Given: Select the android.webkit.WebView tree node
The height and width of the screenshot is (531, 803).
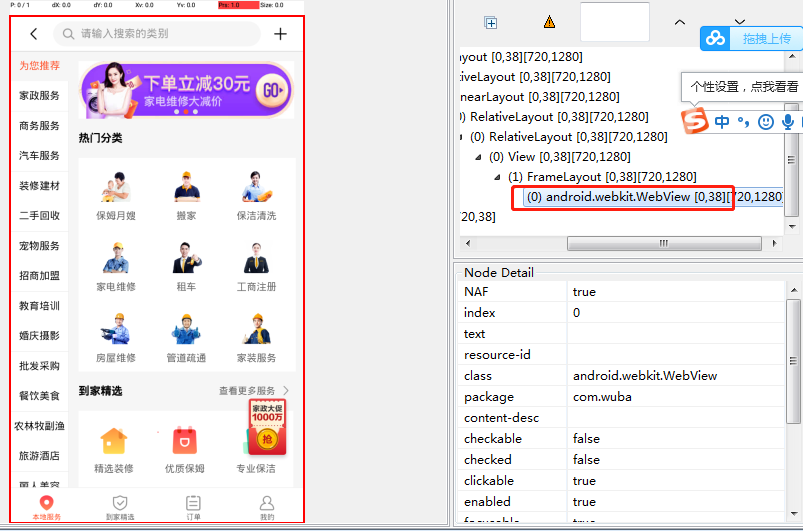Looking at the screenshot, I should click(653, 197).
